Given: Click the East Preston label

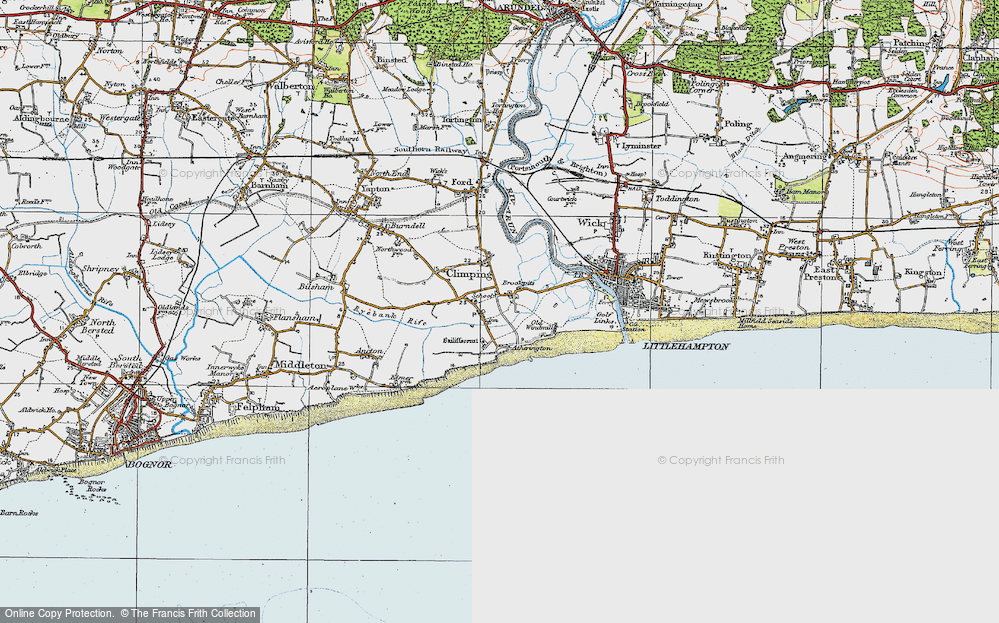Looking at the screenshot, I should pos(820,273).
